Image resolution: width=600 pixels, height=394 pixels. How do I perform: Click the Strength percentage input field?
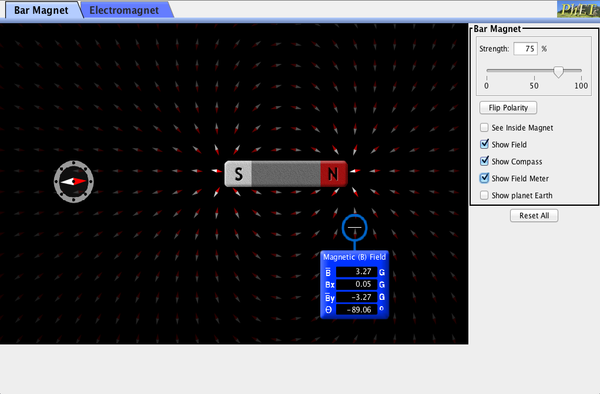coord(526,49)
